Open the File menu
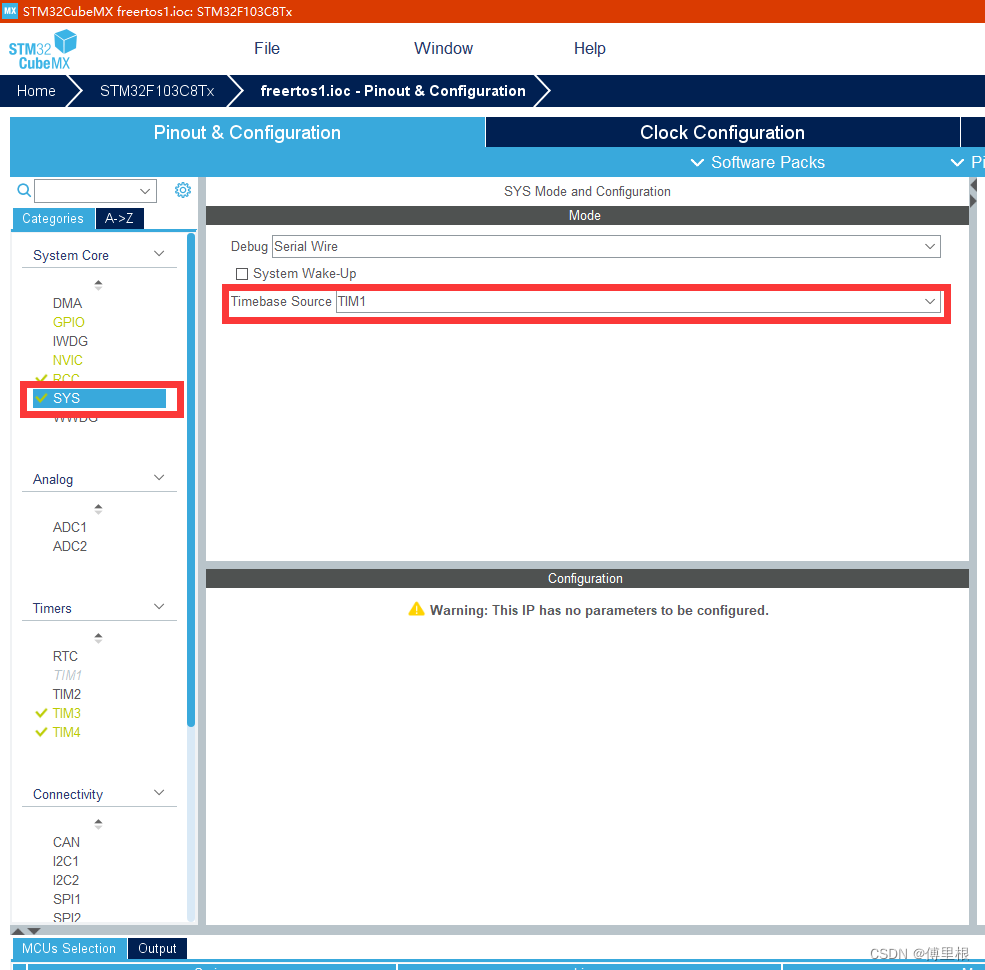The image size is (985, 970). pos(267,48)
